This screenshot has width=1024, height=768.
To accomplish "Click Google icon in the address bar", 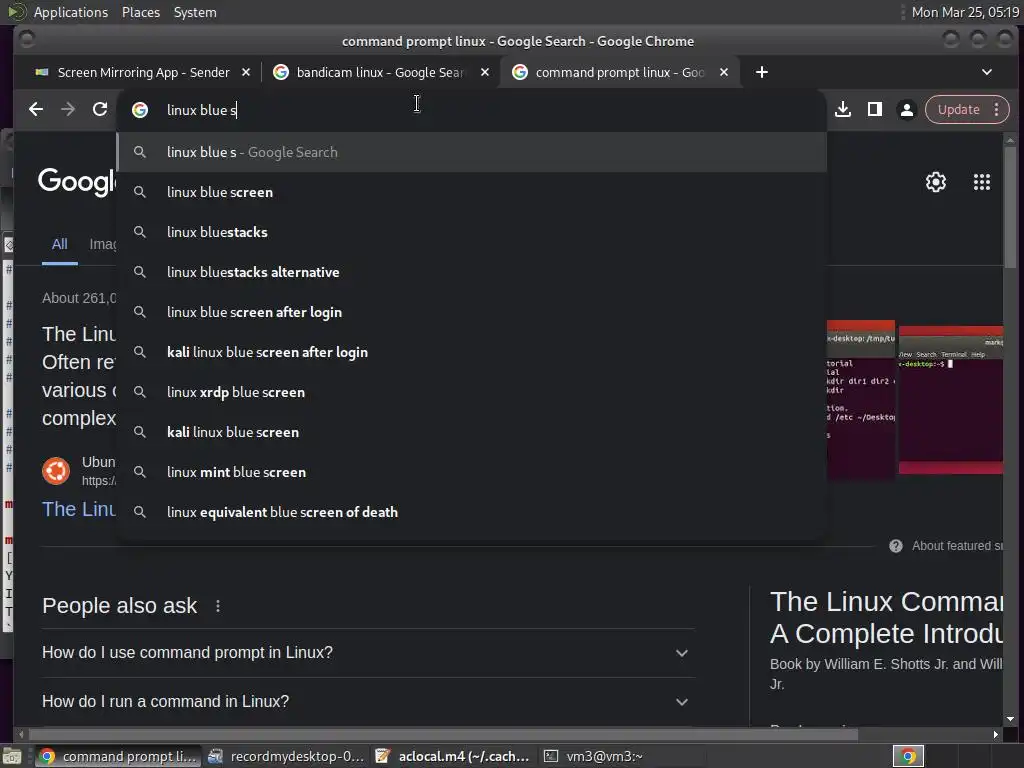I will click(140, 110).
